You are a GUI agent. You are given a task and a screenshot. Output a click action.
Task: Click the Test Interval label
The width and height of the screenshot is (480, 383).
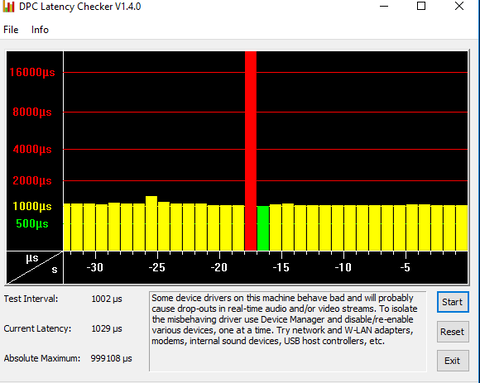pyautogui.click(x=31, y=299)
